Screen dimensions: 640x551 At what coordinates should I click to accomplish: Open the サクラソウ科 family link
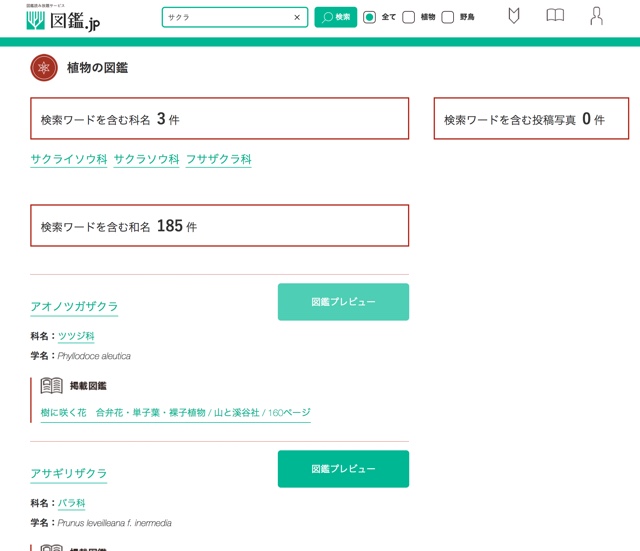(x=147, y=159)
